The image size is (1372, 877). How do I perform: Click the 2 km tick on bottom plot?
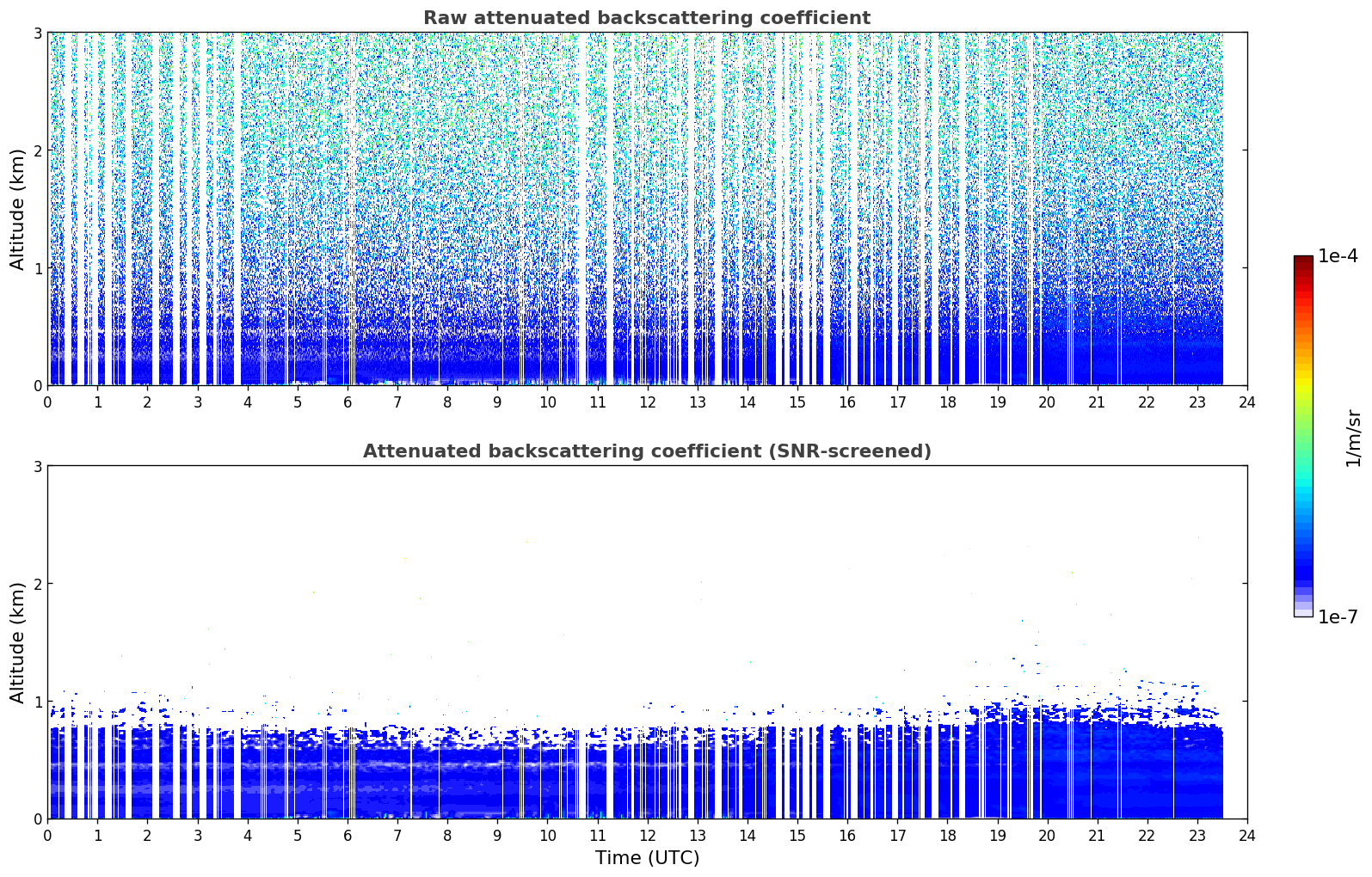click(37, 584)
